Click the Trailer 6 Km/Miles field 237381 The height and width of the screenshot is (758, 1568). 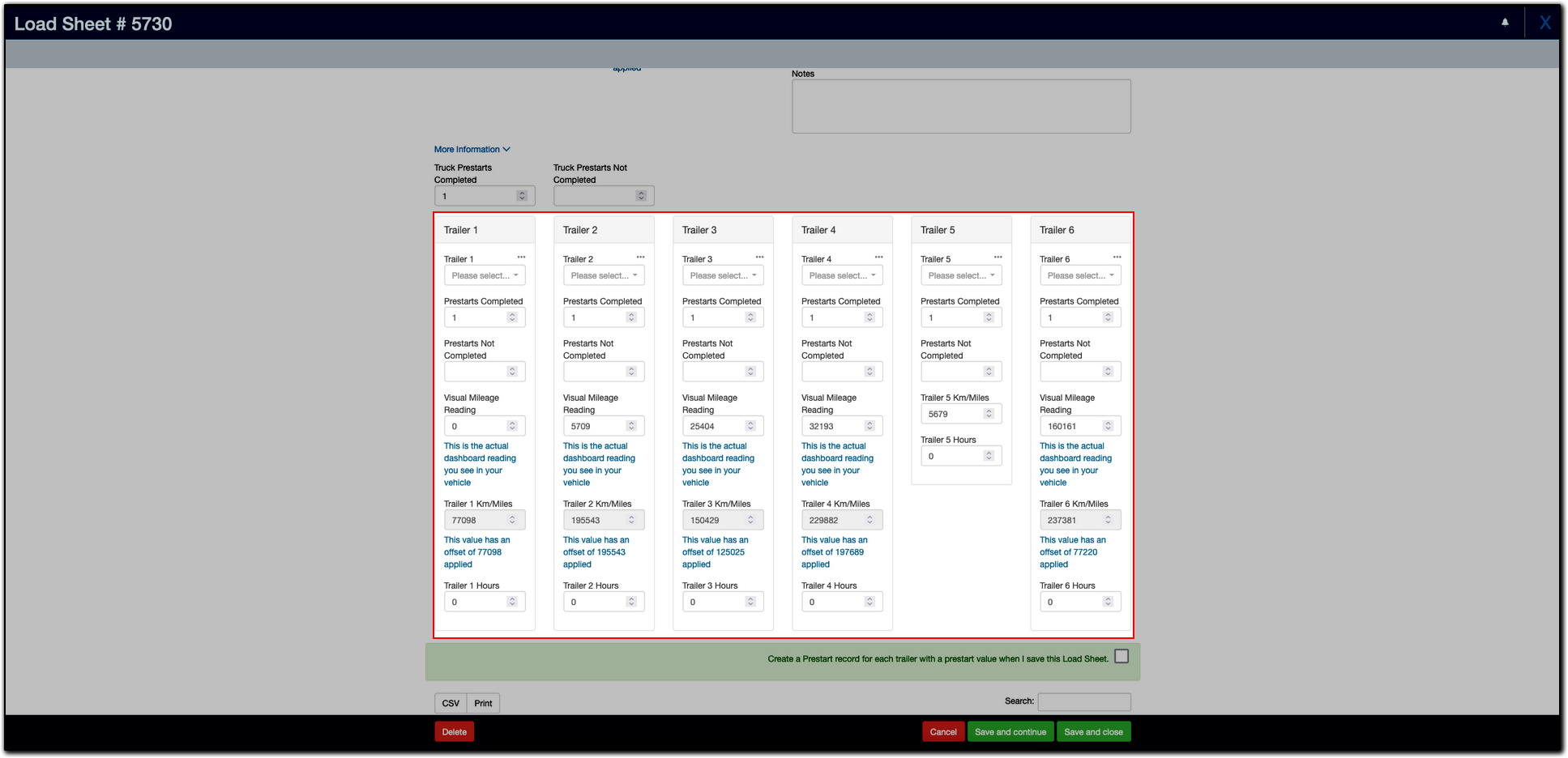1080,520
